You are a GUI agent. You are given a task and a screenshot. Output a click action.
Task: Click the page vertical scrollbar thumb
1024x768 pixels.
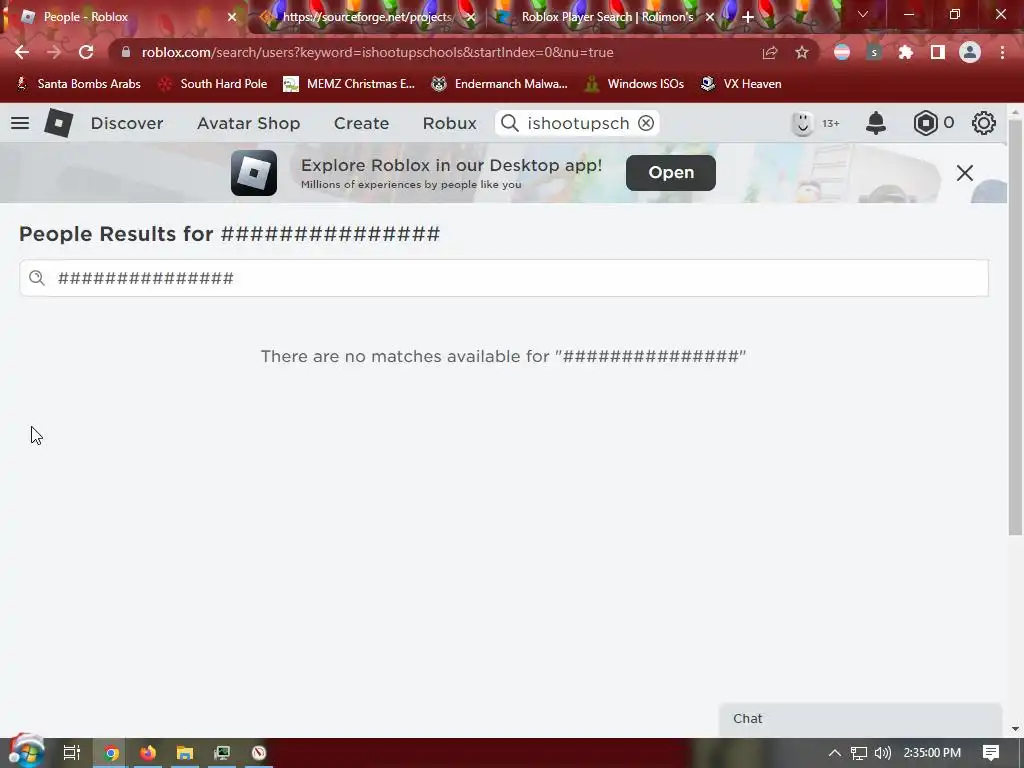[1015, 327]
